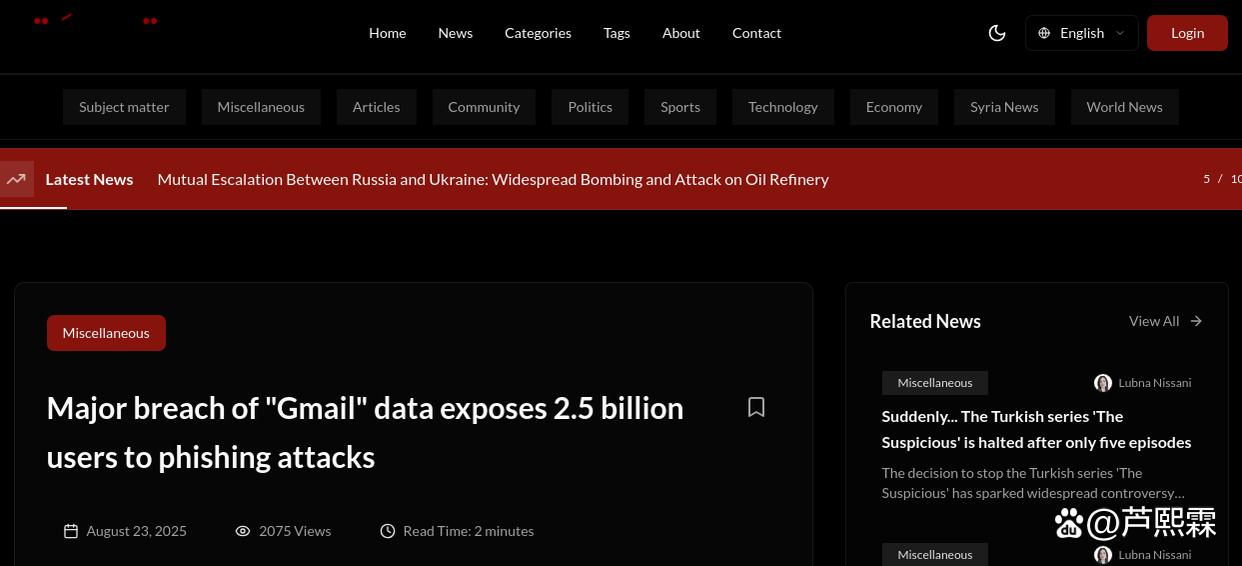Click the Related News heading
The image size is (1242, 566).
(925, 321)
